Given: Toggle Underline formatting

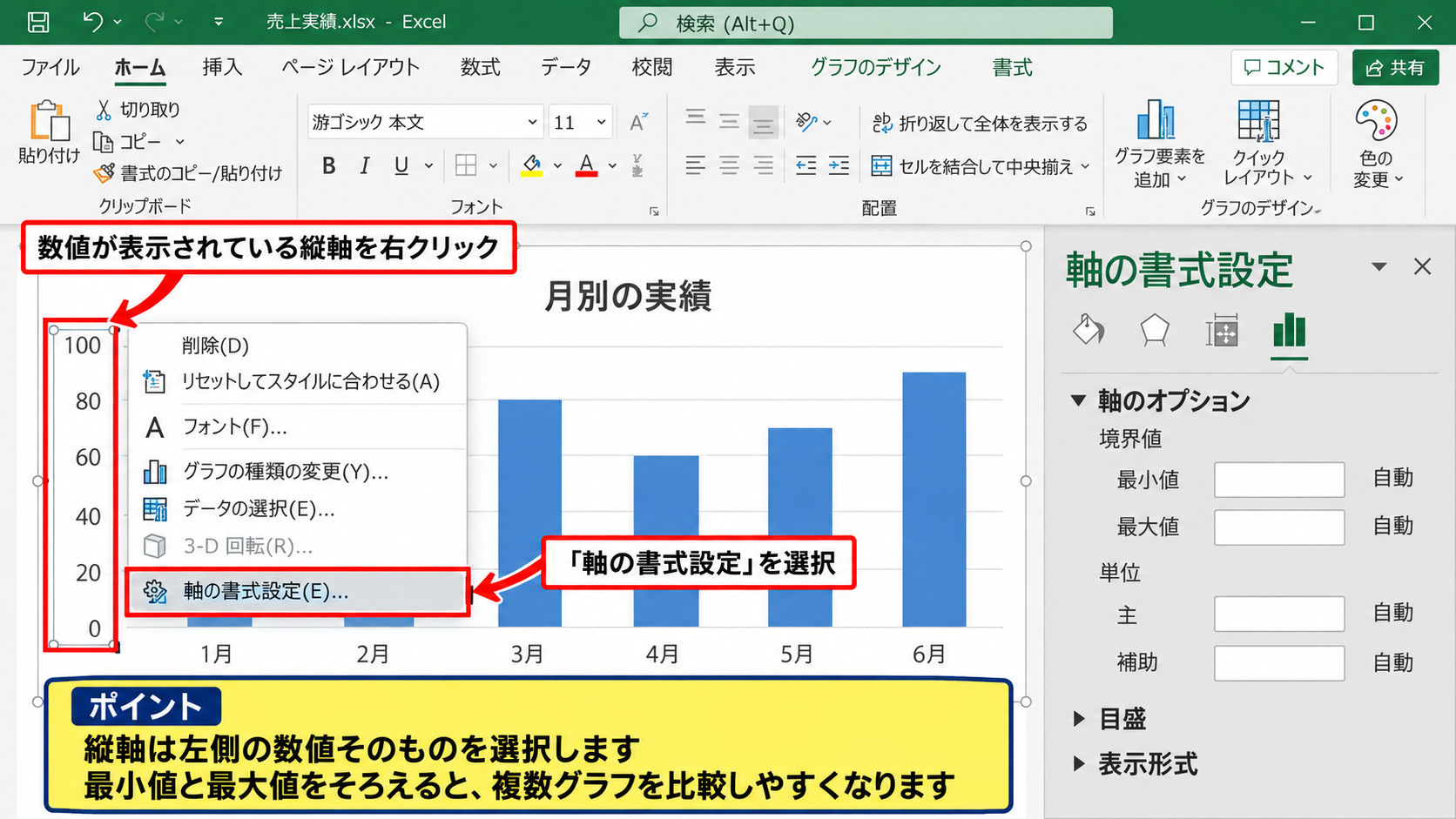Looking at the screenshot, I should click(x=401, y=165).
